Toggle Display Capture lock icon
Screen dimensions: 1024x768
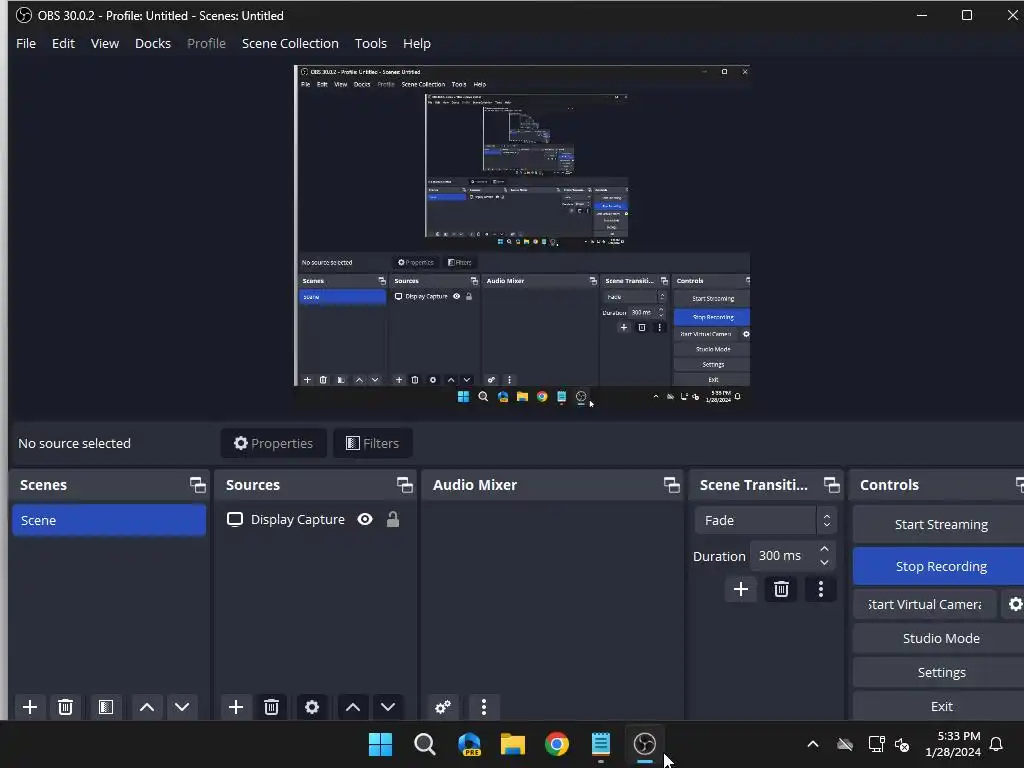(x=392, y=519)
